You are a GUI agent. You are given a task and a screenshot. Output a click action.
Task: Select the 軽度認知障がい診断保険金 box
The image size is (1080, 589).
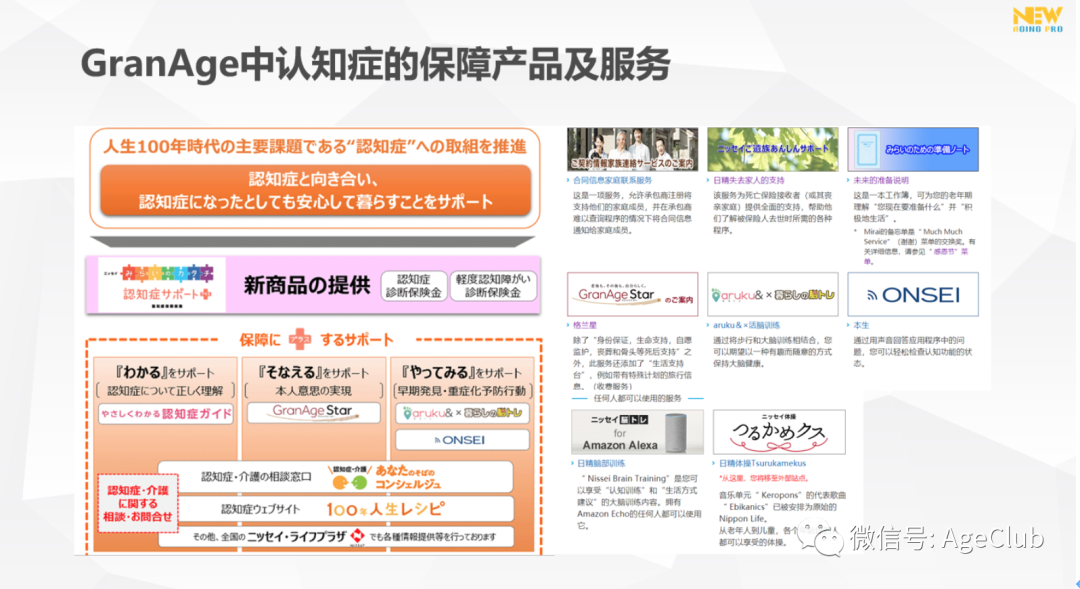[492, 286]
